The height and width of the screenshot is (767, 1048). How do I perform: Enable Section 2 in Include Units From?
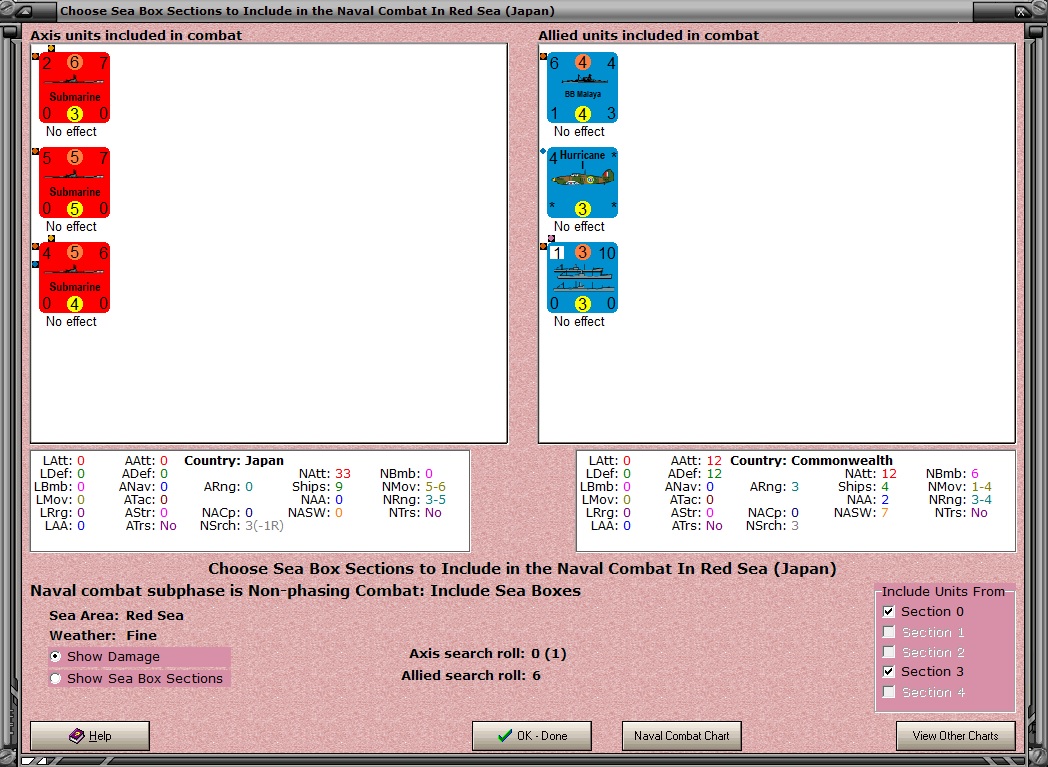[888, 651]
